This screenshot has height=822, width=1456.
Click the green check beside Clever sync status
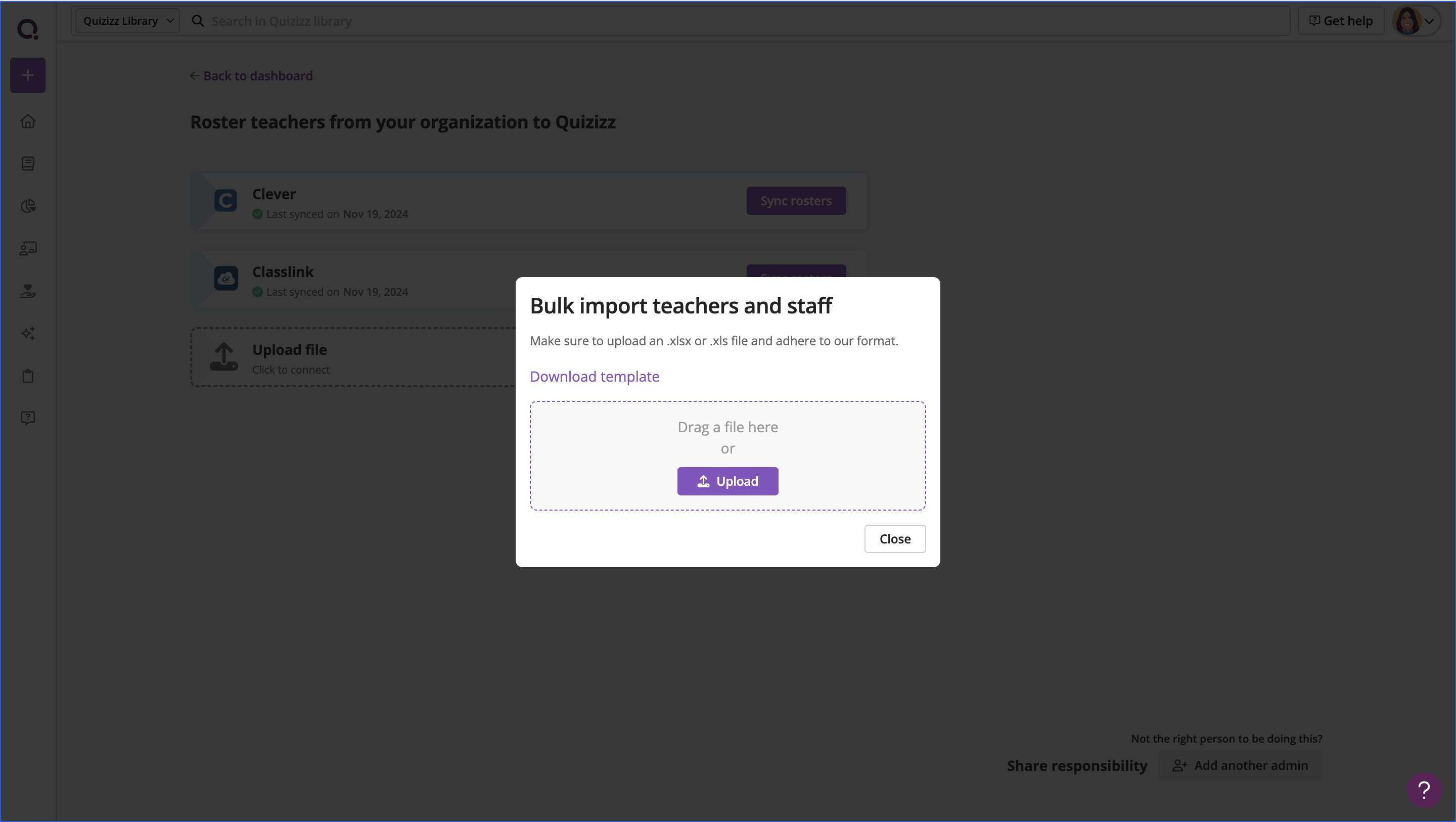point(257,214)
